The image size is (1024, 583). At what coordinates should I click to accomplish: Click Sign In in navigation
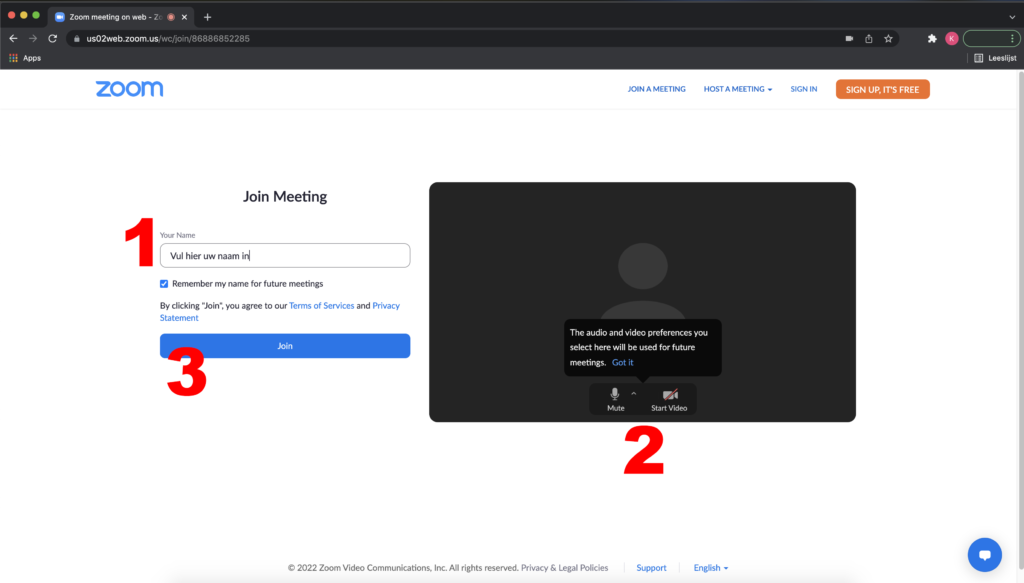[x=803, y=89]
